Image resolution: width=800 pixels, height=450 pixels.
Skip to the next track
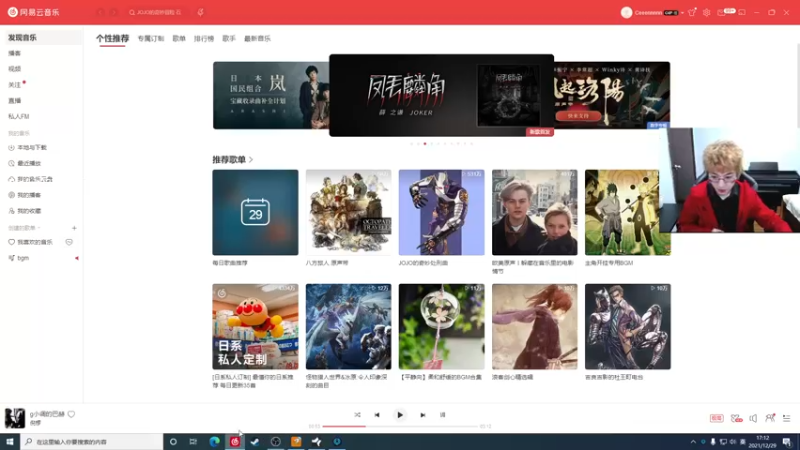tap(423, 415)
